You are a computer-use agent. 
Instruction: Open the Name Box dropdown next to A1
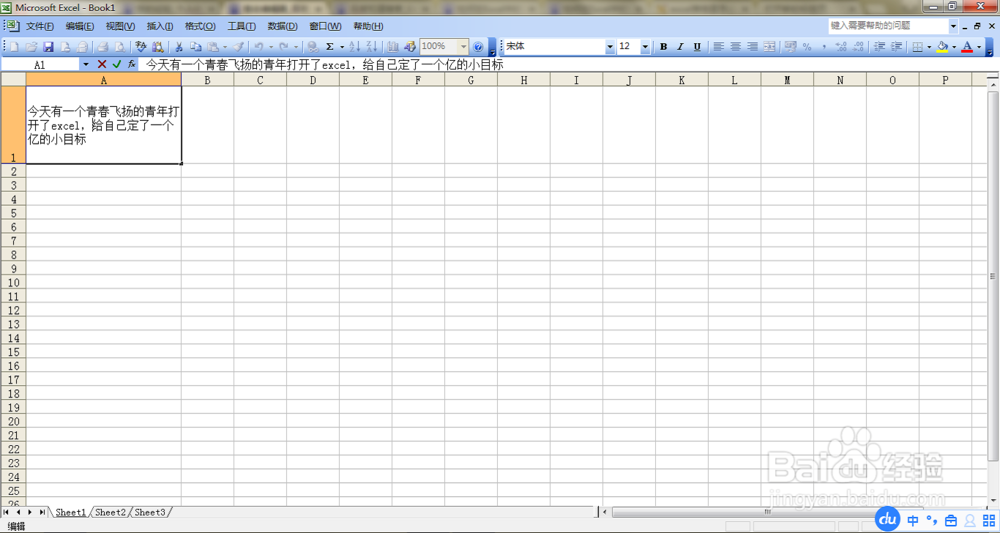(x=86, y=64)
